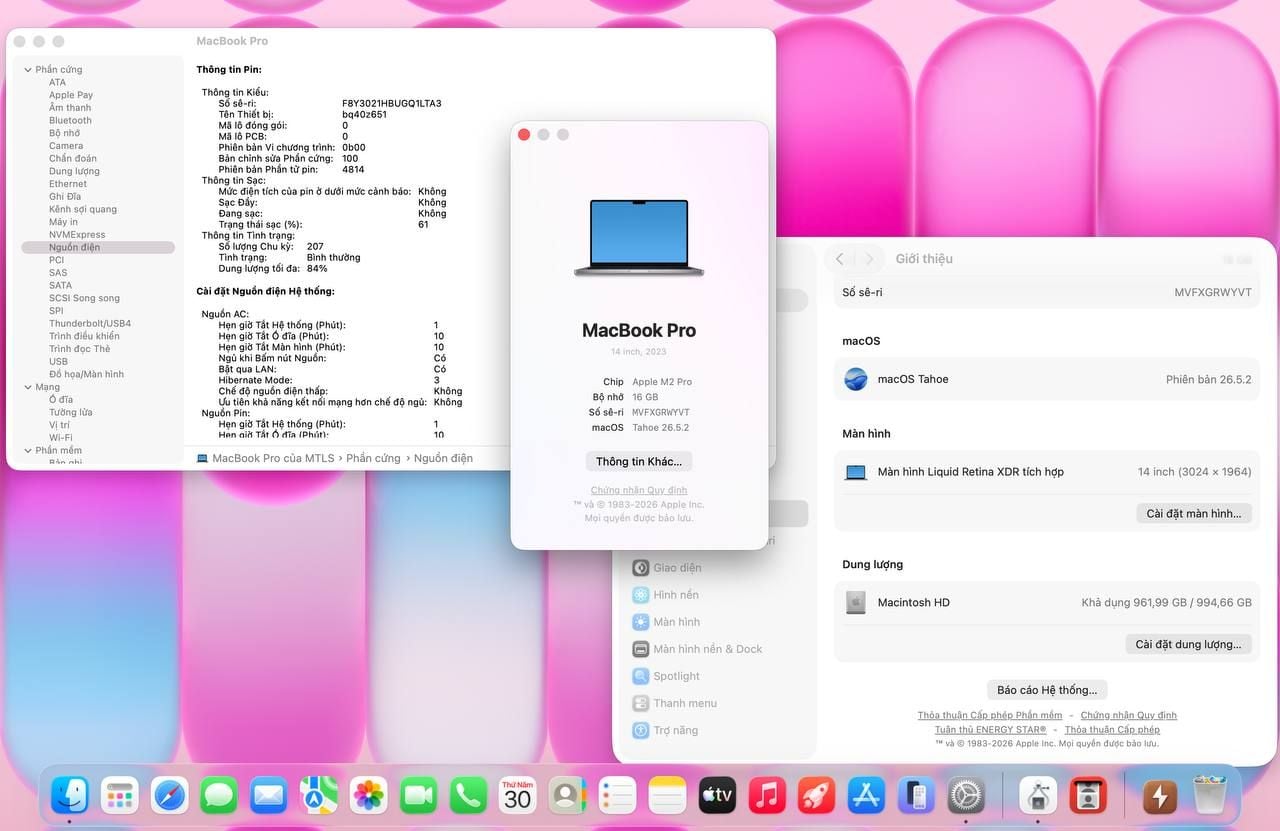This screenshot has width=1280, height=831.
Task: Click the MacBook Pro image in the About window
Action: click(x=639, y=238)
